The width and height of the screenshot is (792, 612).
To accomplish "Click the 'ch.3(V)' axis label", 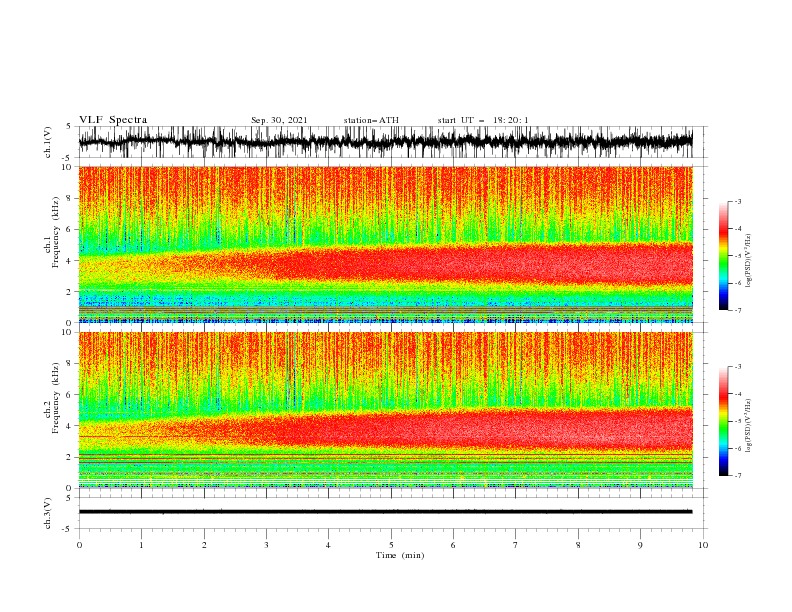I will click(48, 513).
